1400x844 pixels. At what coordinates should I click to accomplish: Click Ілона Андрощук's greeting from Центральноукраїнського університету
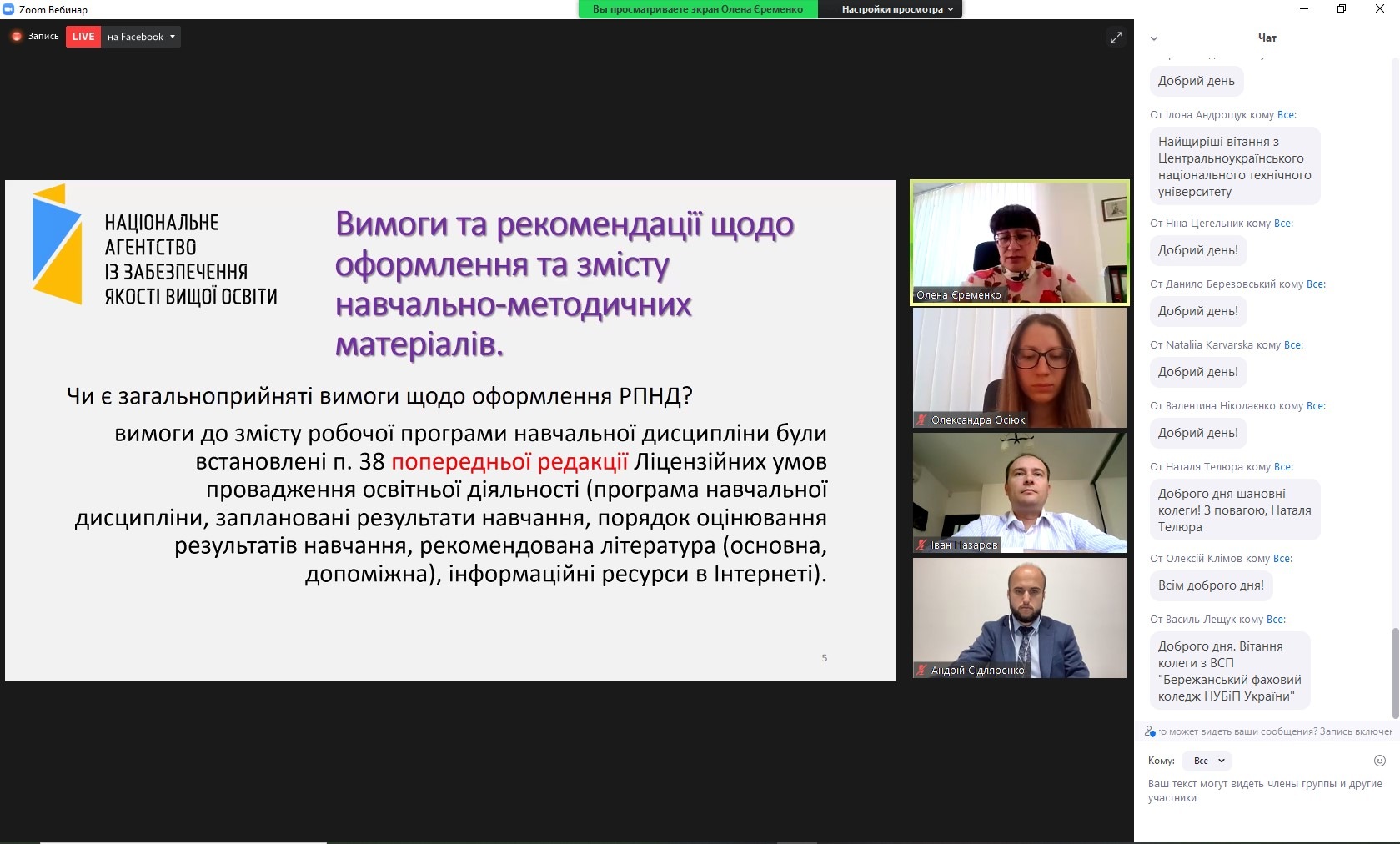[1235, 167]
